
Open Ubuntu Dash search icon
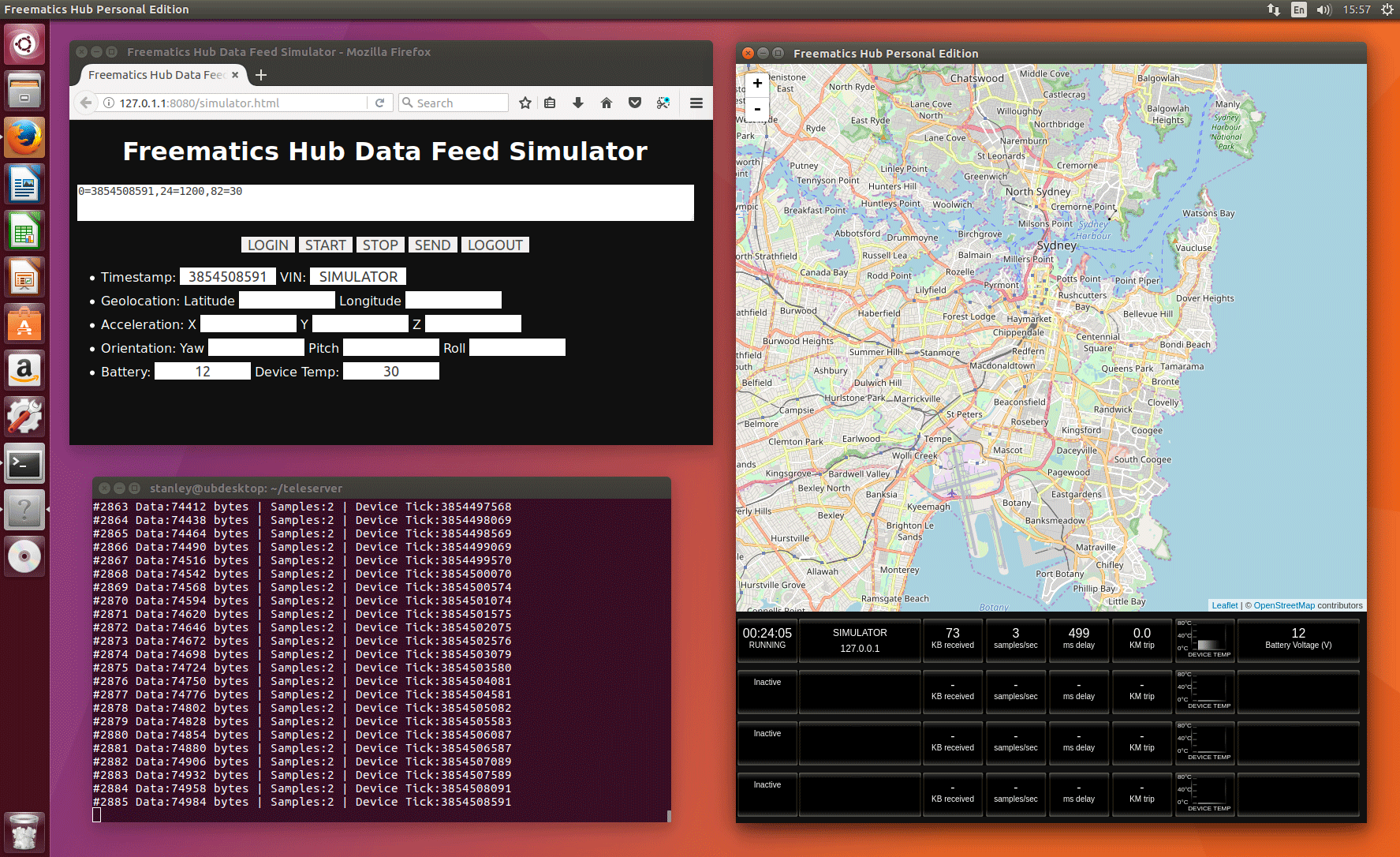click(x=24, y=44)
